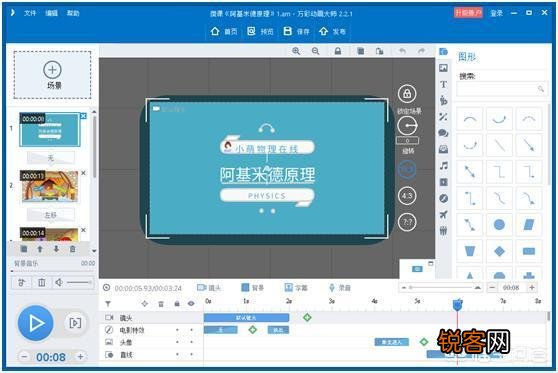Screen dimensions: 558x373
Task: Click the 预览 preview button
Action: click(x=260, y=31)
